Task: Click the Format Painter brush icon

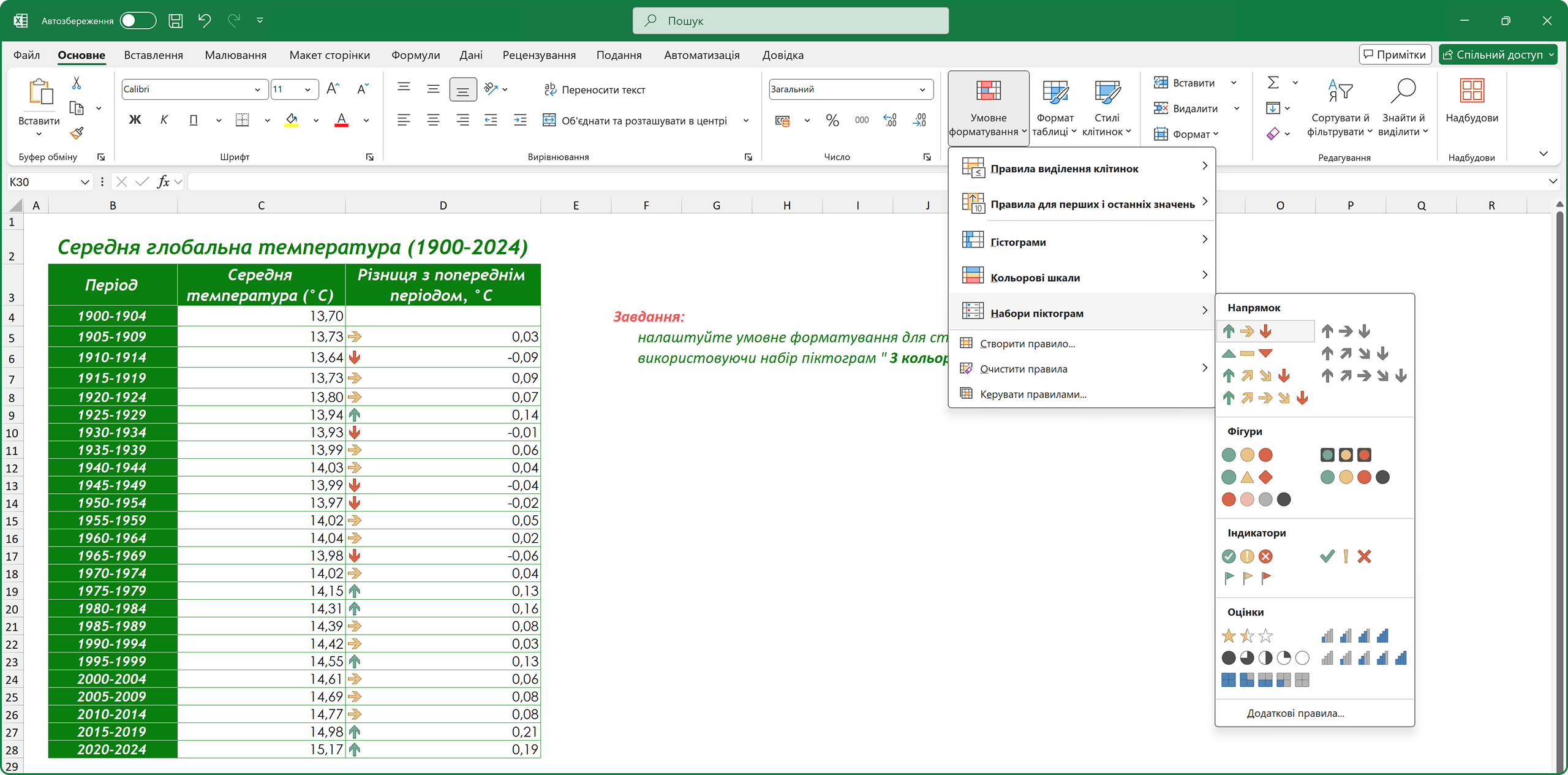Action: pyautogui.click(x=77, y=133)
